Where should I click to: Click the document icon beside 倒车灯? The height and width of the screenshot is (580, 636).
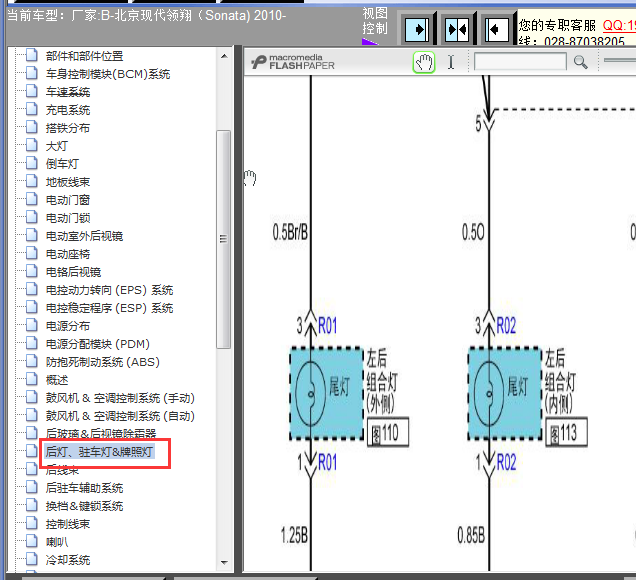coord(32,163)
